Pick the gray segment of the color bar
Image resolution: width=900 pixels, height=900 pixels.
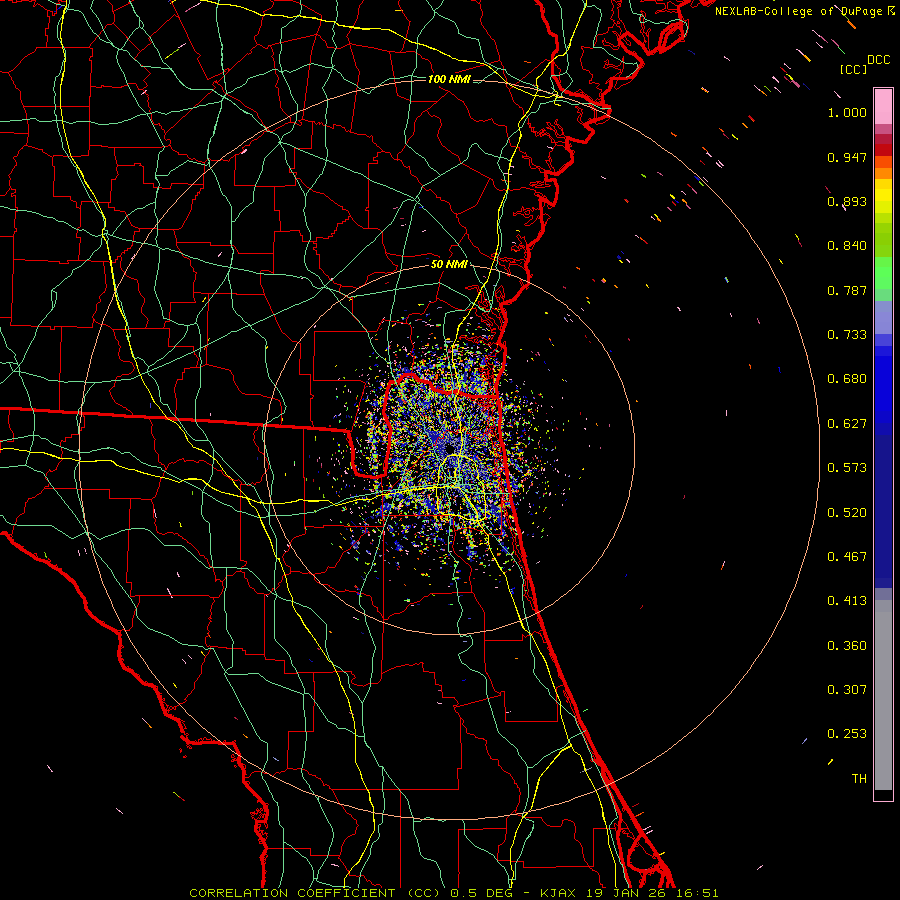click(883, 695)
